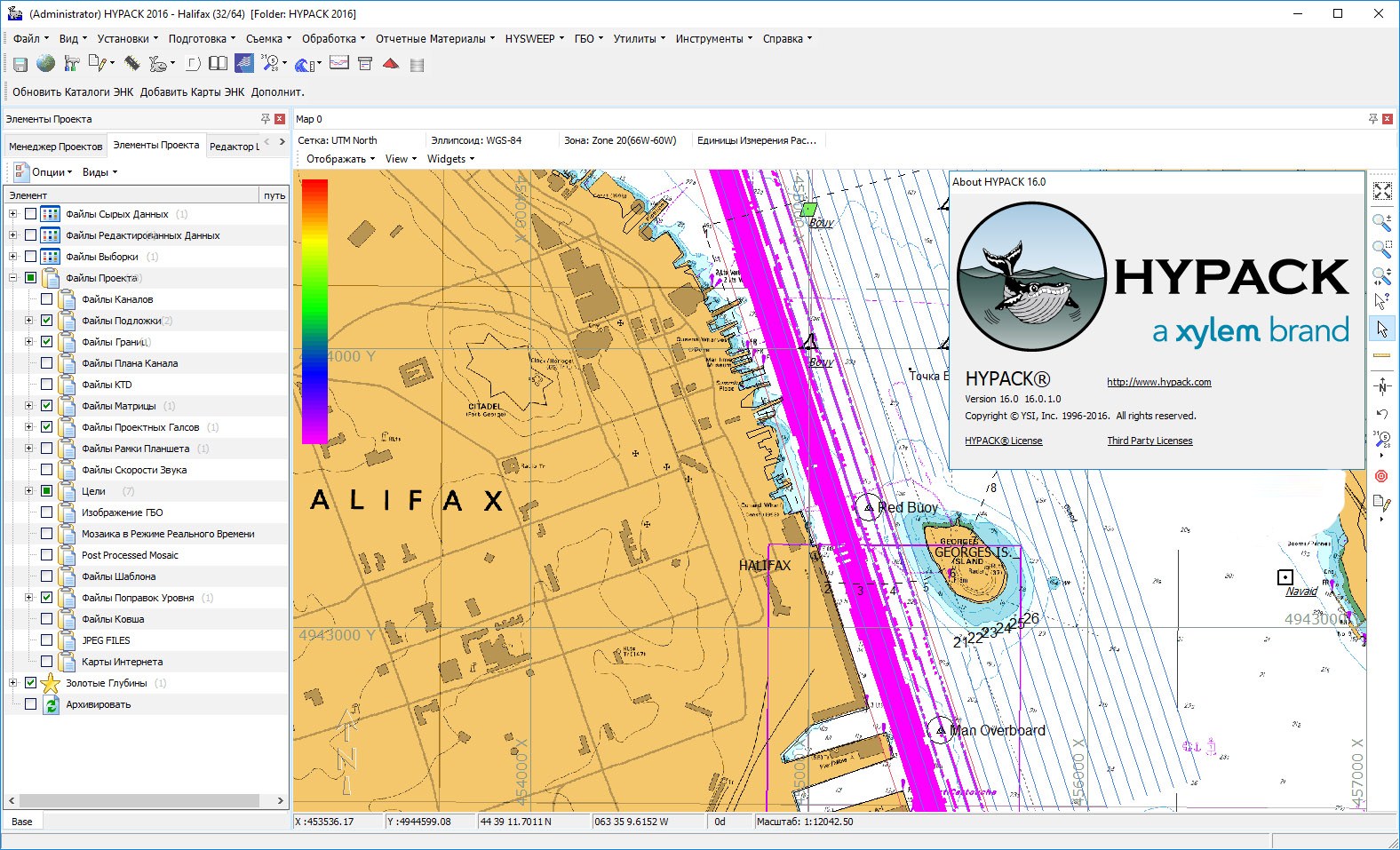Click the graph chart icon in the toolbar
This screenshot has width=1400, height=850.
(x=338, y=63)
